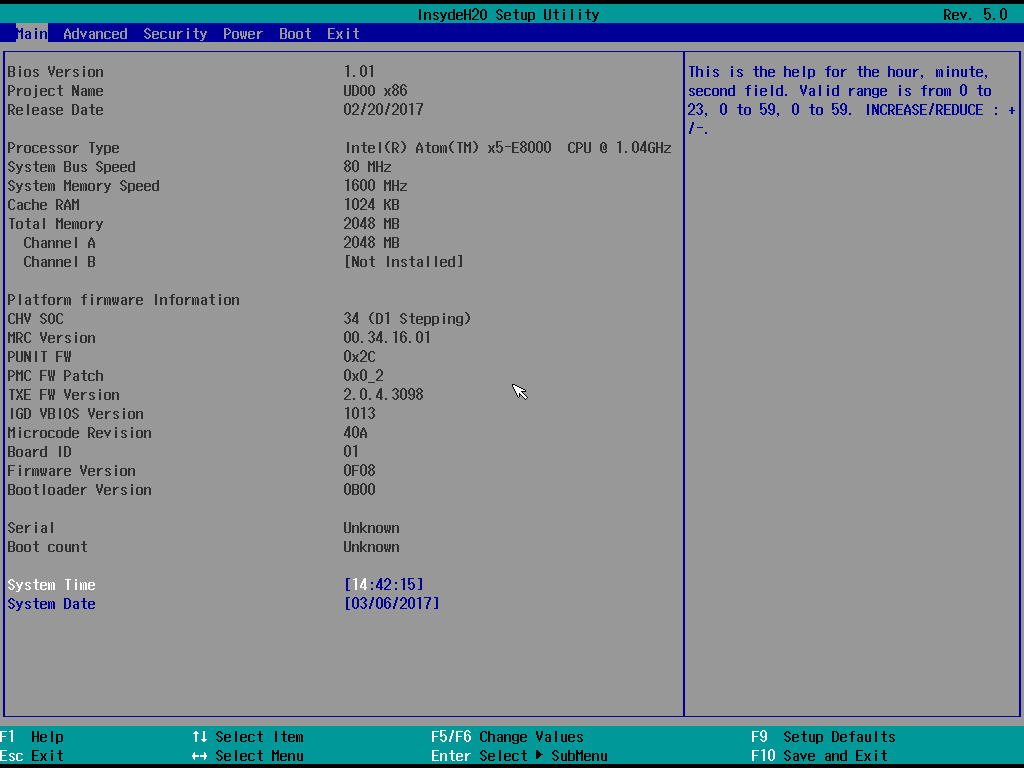Click the Board ID label
1024x768 pixels.
click(x=39, y=452)
